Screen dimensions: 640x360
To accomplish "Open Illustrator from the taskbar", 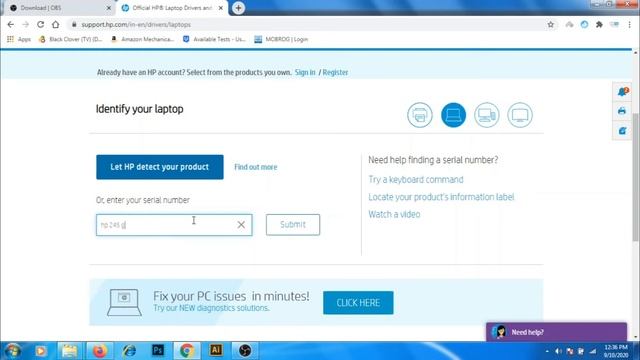I will coord(216,351).
